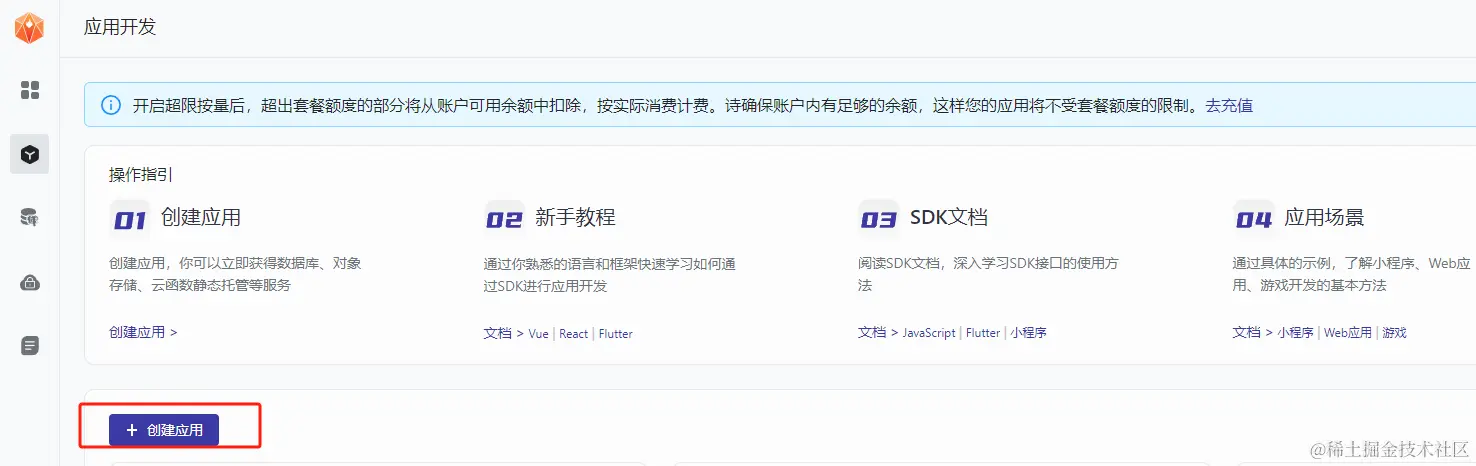This screenshot has width=1476, height=466.
Task: Click the 应用开发 page title
Action: 120,27
